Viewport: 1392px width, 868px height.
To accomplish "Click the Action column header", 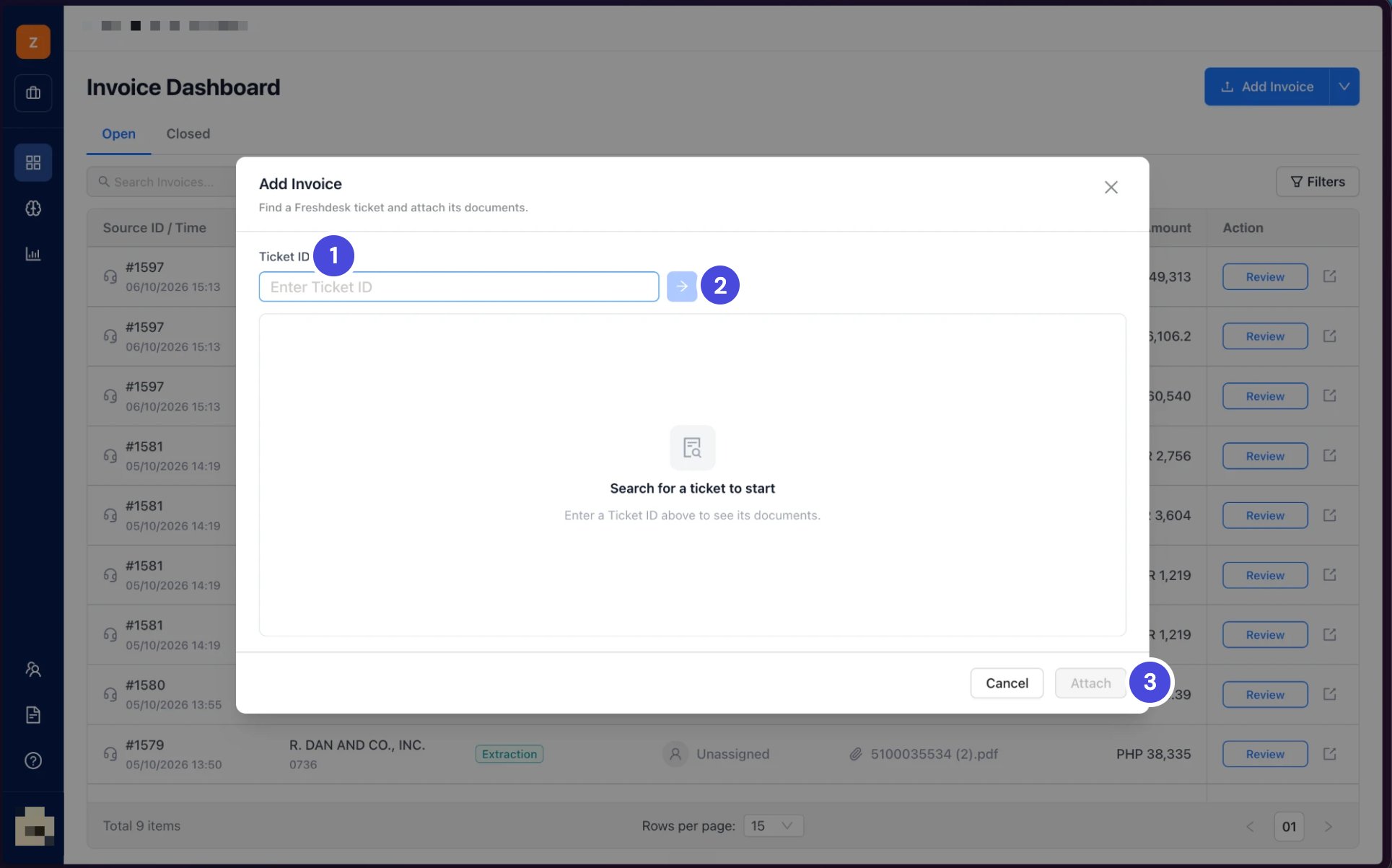I will pos(1243,228).
